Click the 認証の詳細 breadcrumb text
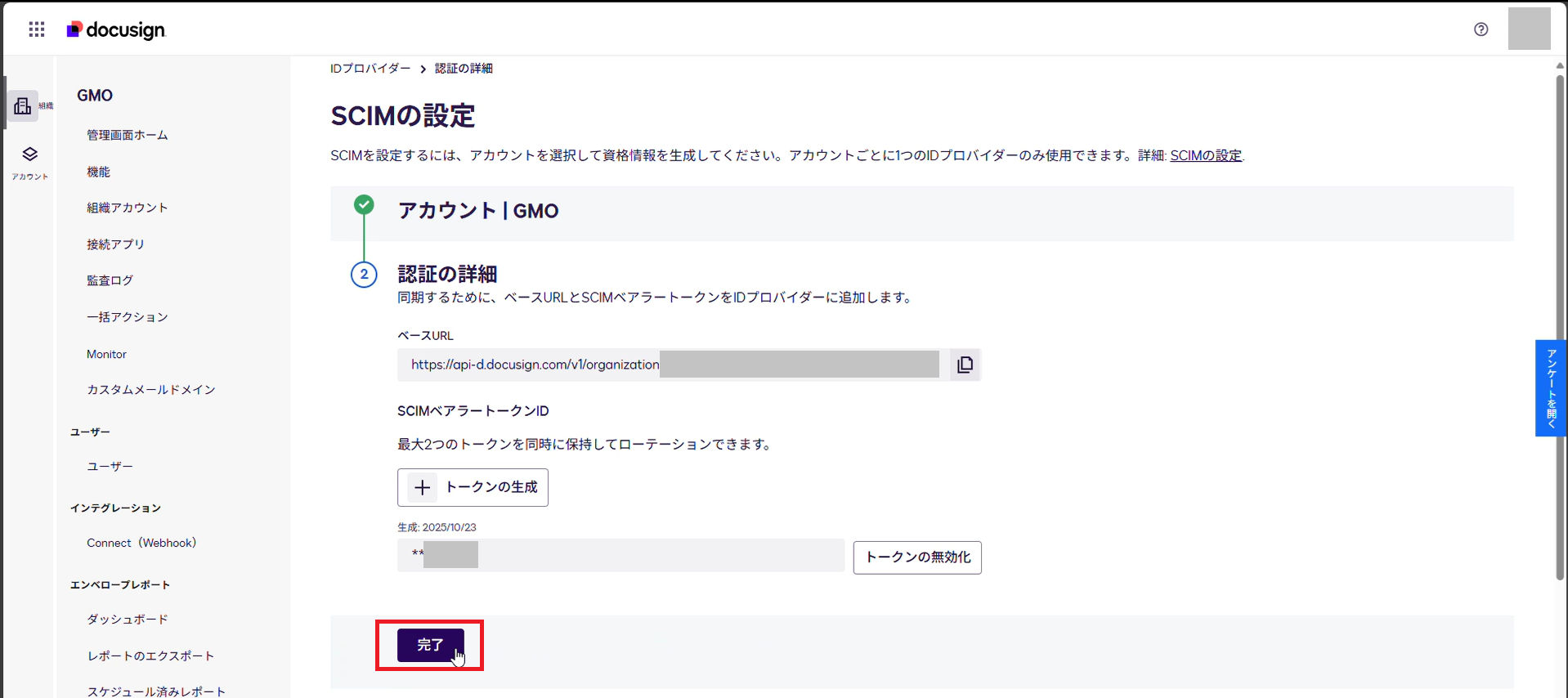1568x698 pixels. (x=464, y=69)
